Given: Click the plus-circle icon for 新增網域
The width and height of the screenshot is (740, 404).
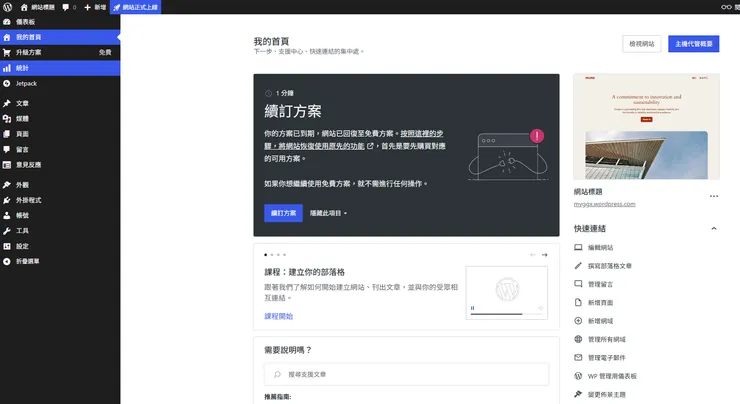Looking at the screenshot, I should [x=578, y=321].
